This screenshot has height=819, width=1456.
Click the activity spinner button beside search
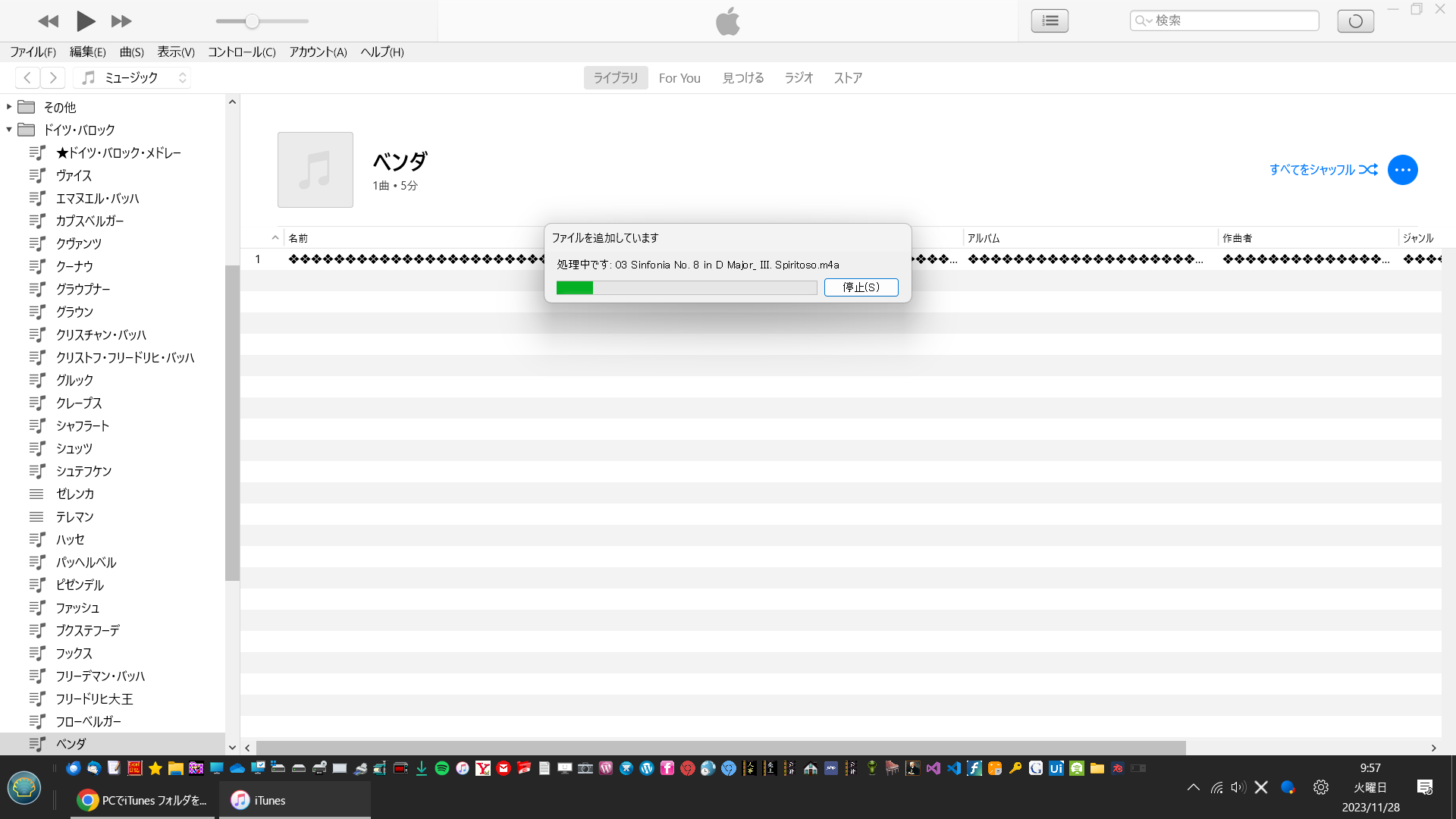click(1355, 20)
